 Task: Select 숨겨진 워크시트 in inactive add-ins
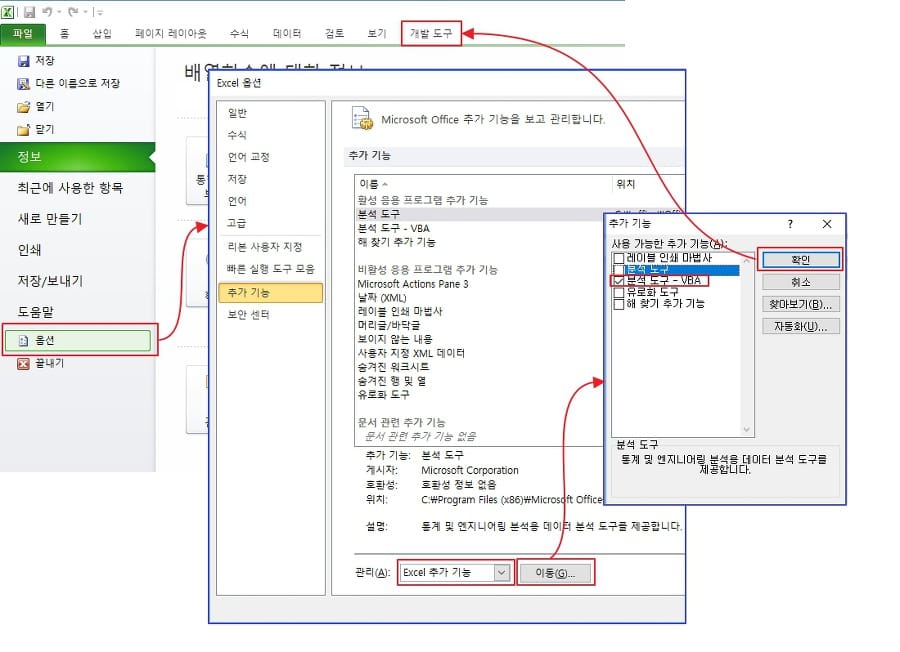[393, 367]
